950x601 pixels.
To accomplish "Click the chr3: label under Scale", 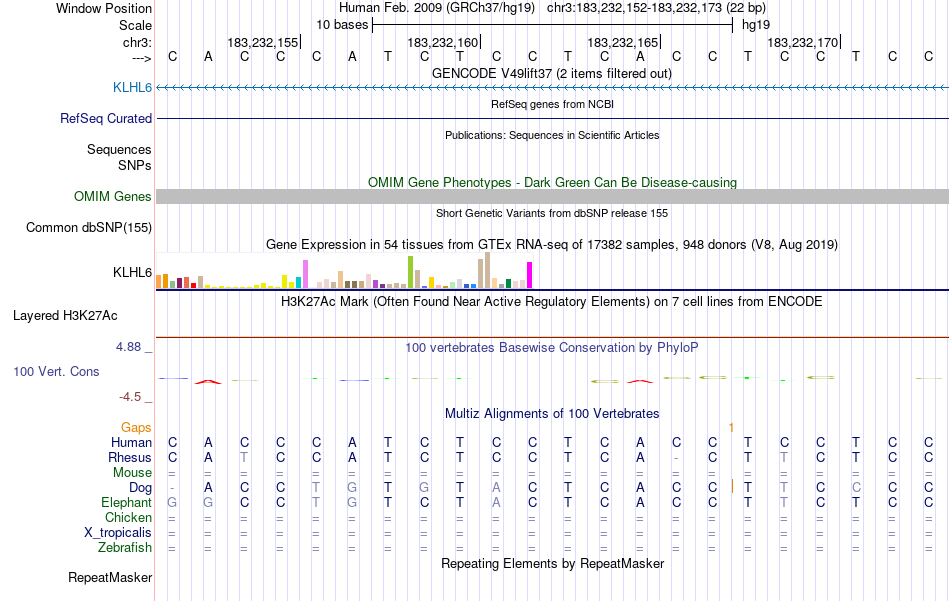I will [x=137, y=42].
